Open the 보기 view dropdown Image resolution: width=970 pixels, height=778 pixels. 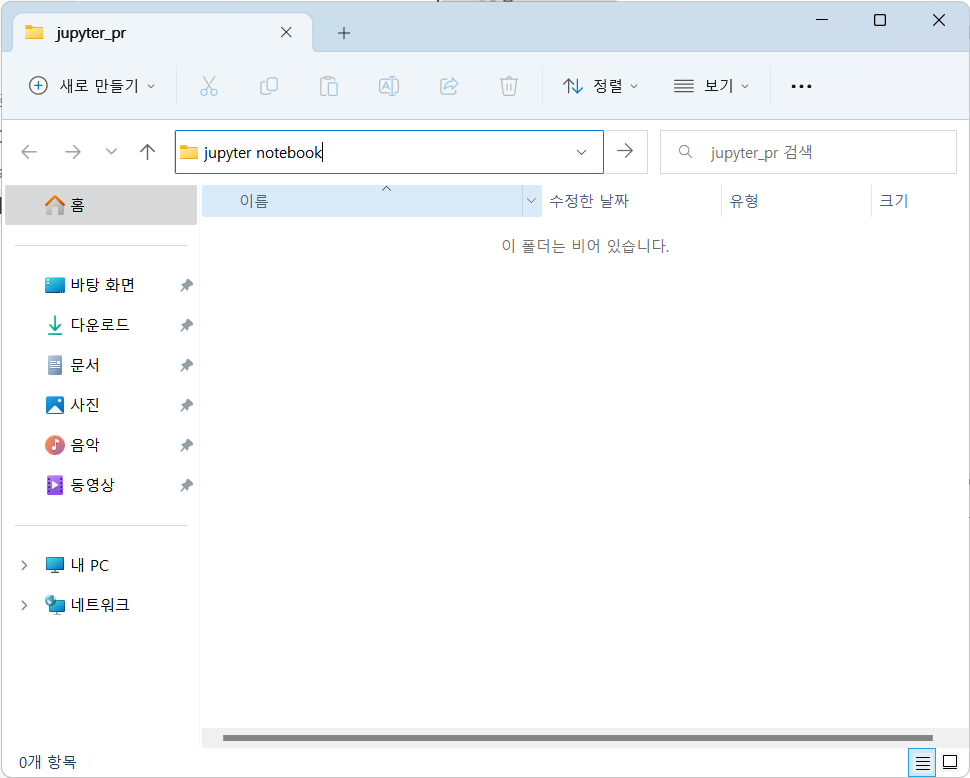coord(711,86)
